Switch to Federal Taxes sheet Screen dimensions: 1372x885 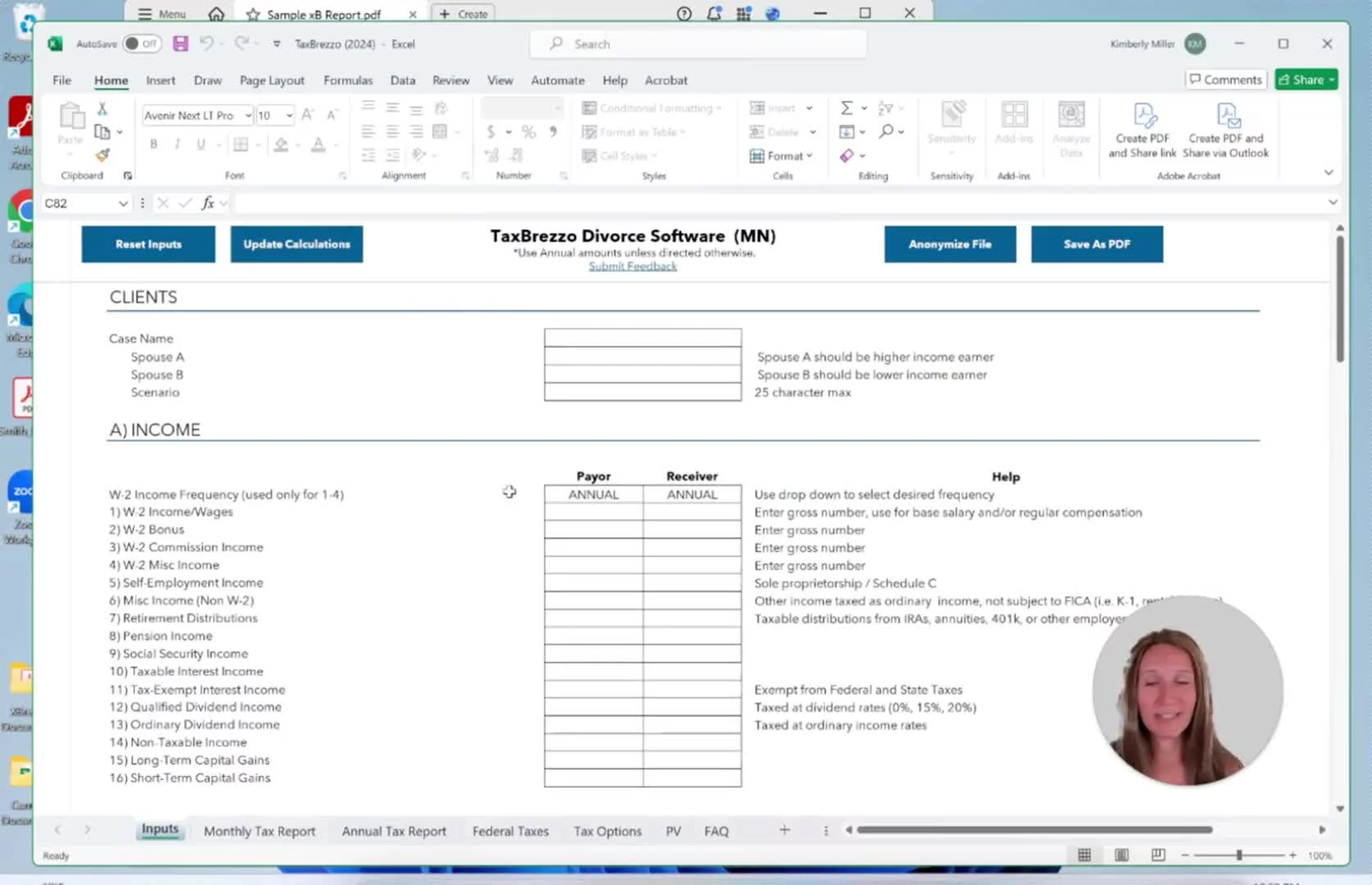[x=510, y=831]
